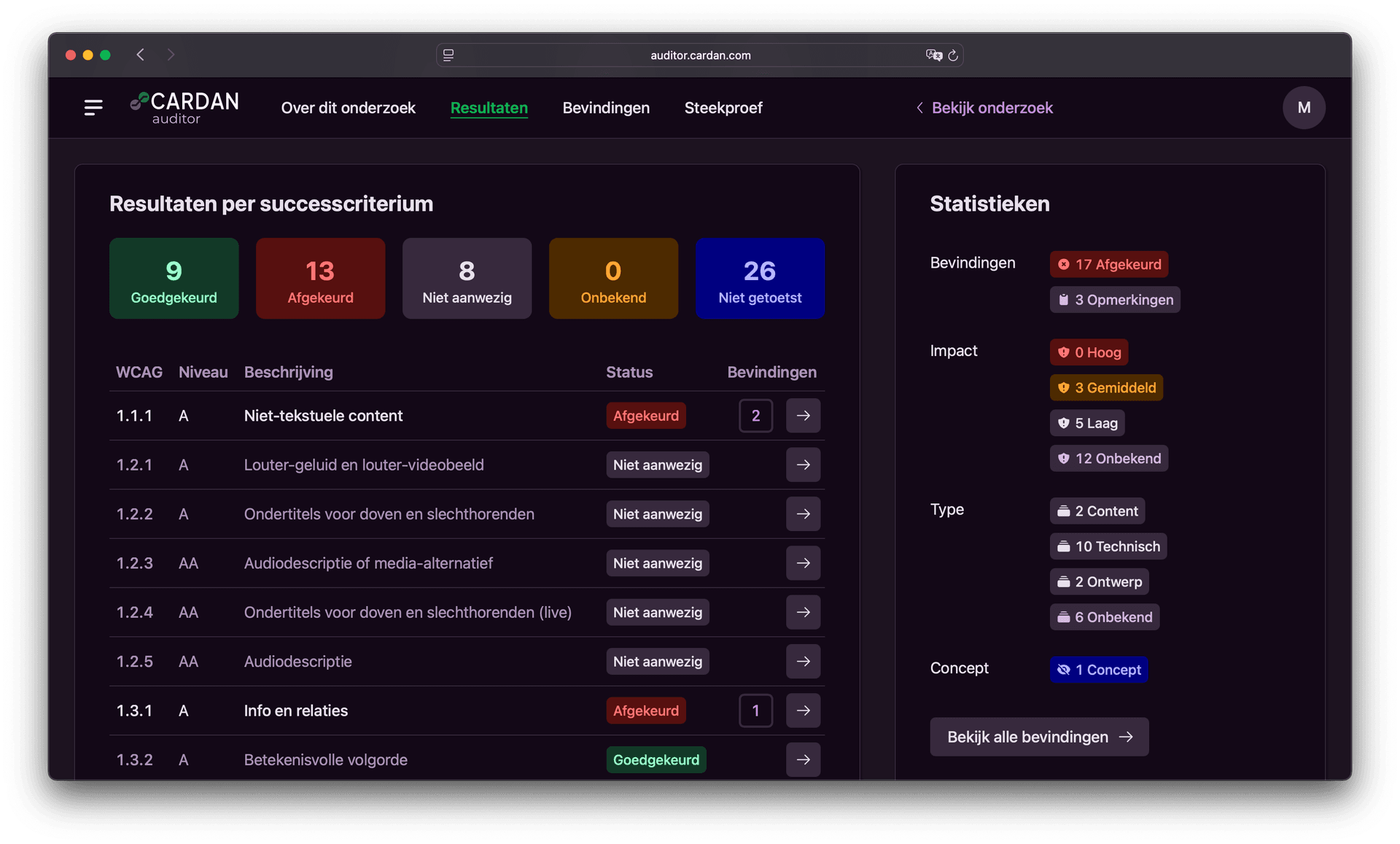Click findings count 1 for 1.3.1
1400x844 pixels.
click(x=755, y=711)
